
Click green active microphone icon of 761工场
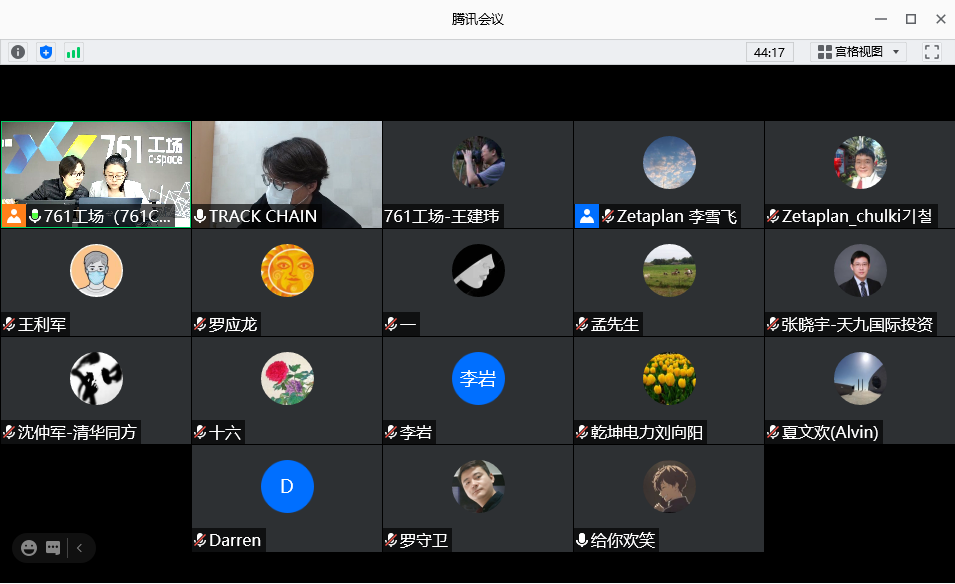35,216
